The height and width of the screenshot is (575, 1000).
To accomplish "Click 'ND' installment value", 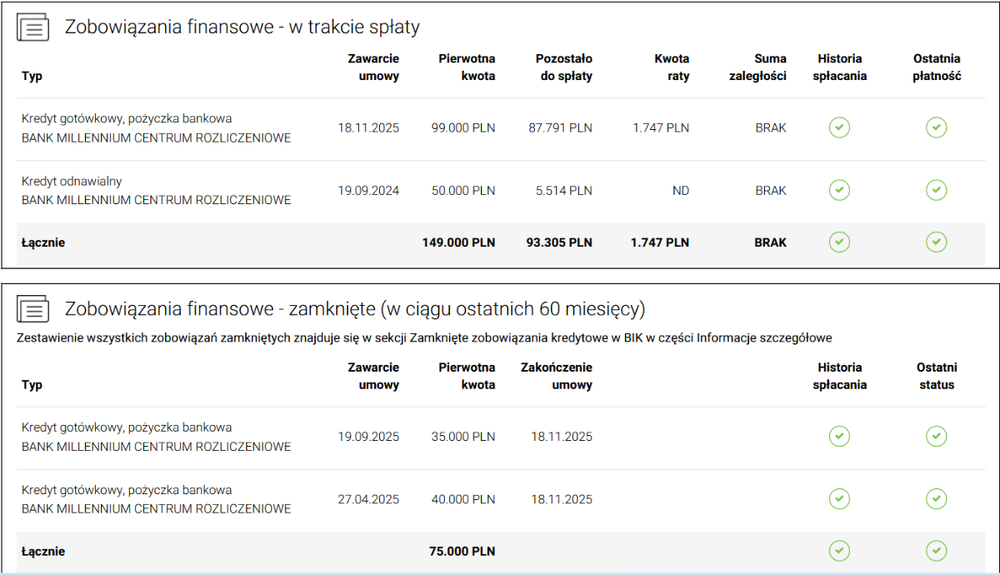I will tap(680, 191).
